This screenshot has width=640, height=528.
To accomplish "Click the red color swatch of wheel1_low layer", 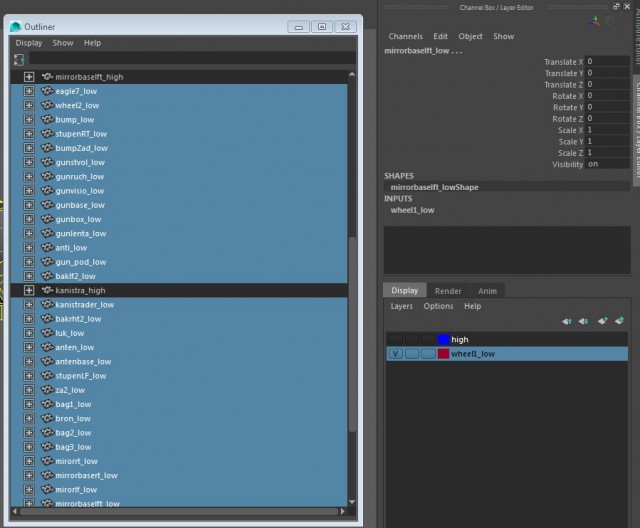I will click(x=443, y=354).
